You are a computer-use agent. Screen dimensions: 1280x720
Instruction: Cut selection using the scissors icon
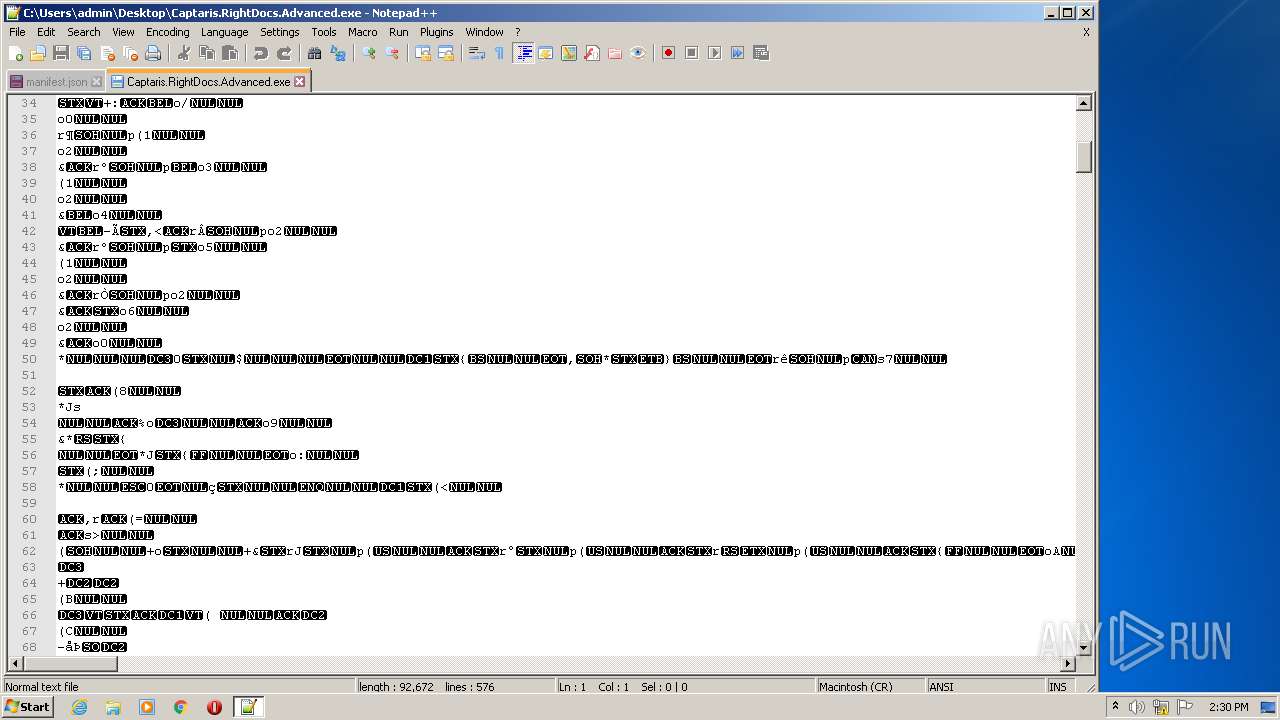[183, 53]
